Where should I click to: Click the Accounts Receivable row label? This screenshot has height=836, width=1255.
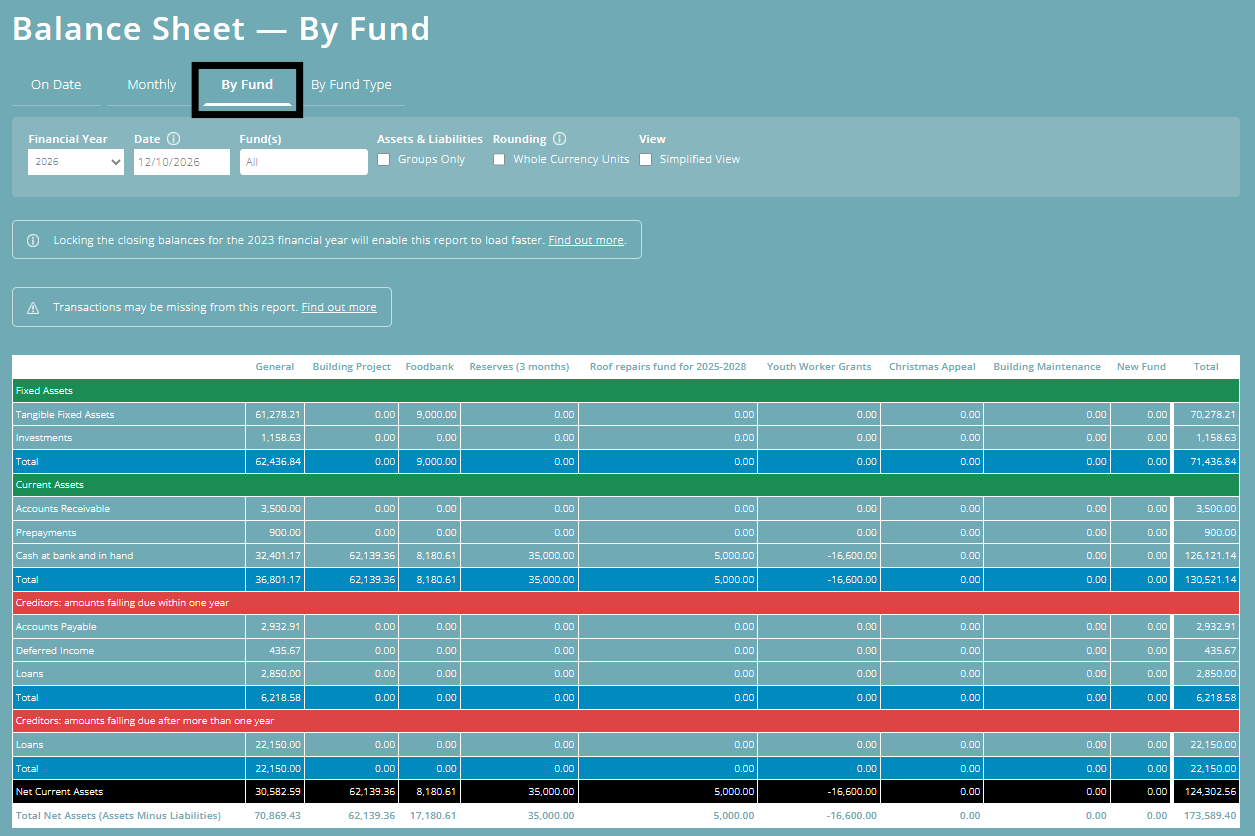coord(63,509)
